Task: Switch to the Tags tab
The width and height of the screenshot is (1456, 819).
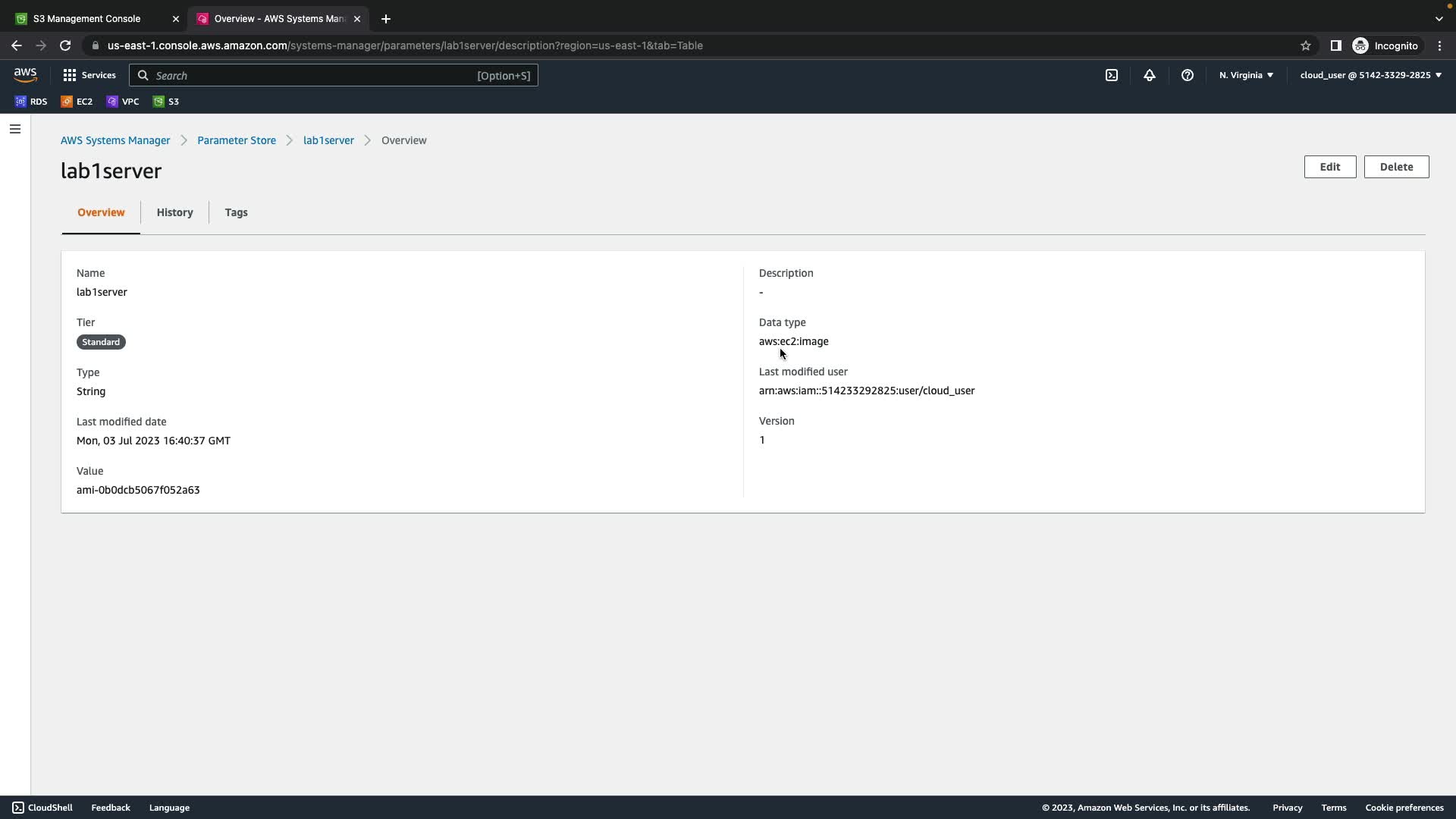Action: click(x=236, y=212)
